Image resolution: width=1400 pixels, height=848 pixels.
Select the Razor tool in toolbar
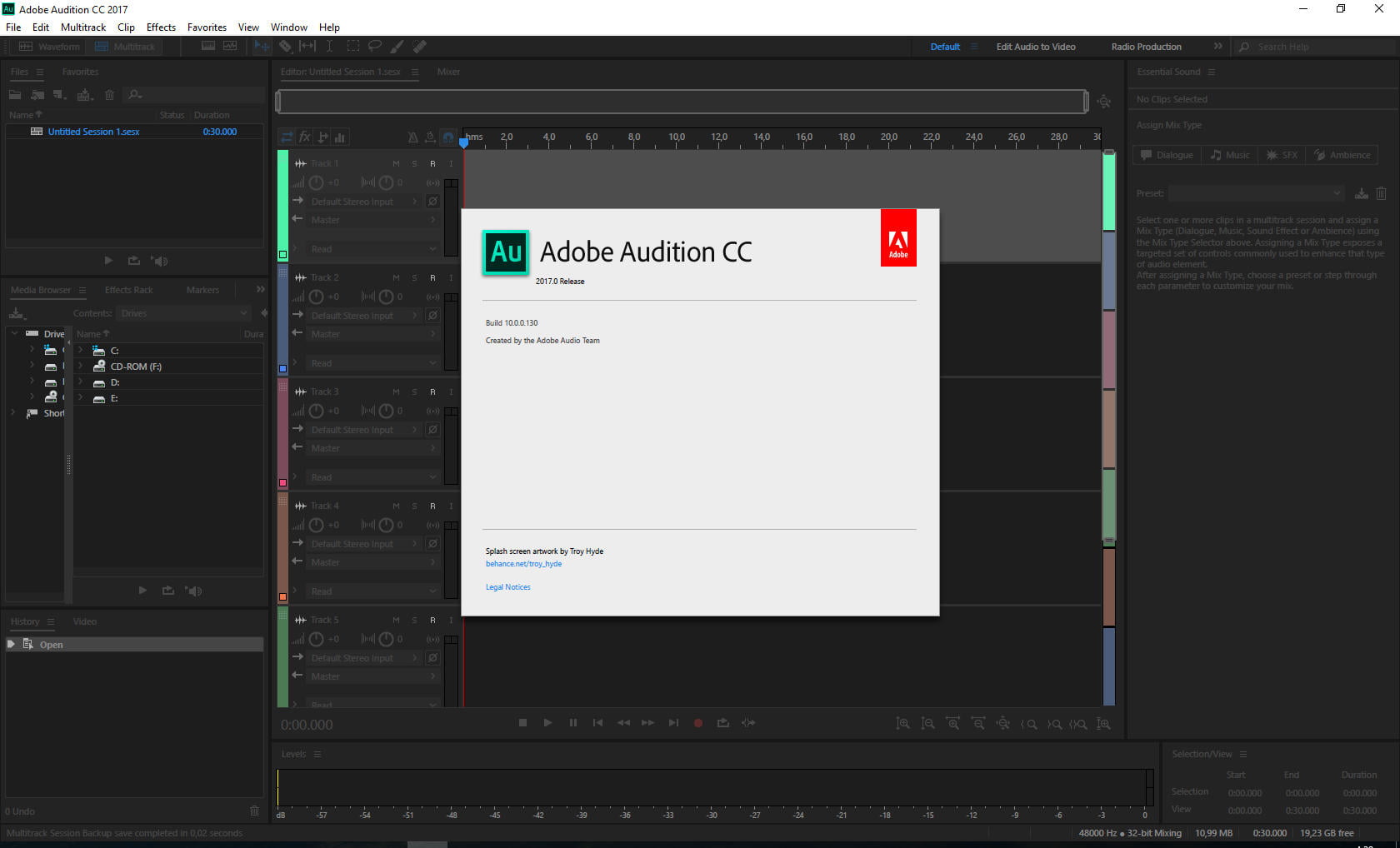[285, 47]
